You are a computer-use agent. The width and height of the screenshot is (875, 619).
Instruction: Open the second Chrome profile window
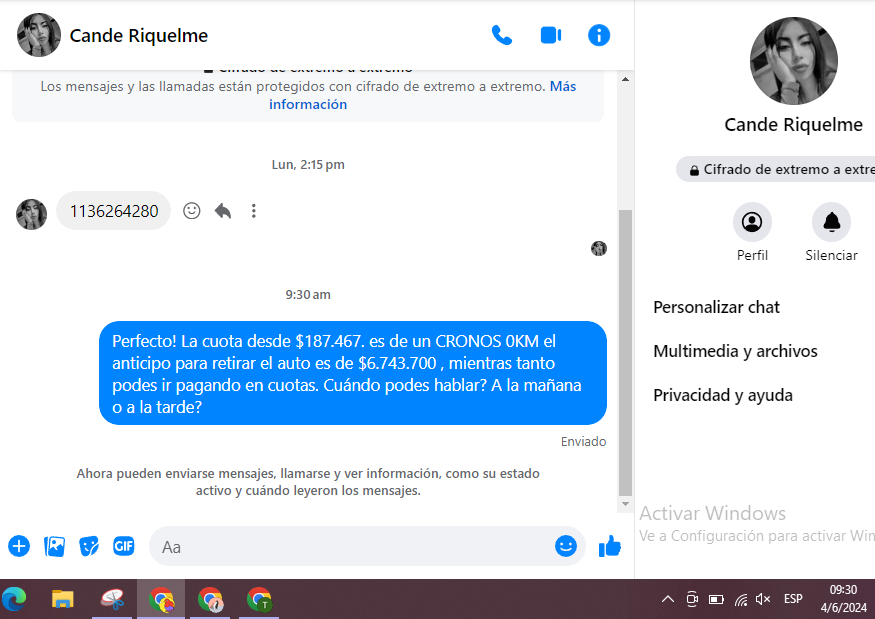[210, 599]
